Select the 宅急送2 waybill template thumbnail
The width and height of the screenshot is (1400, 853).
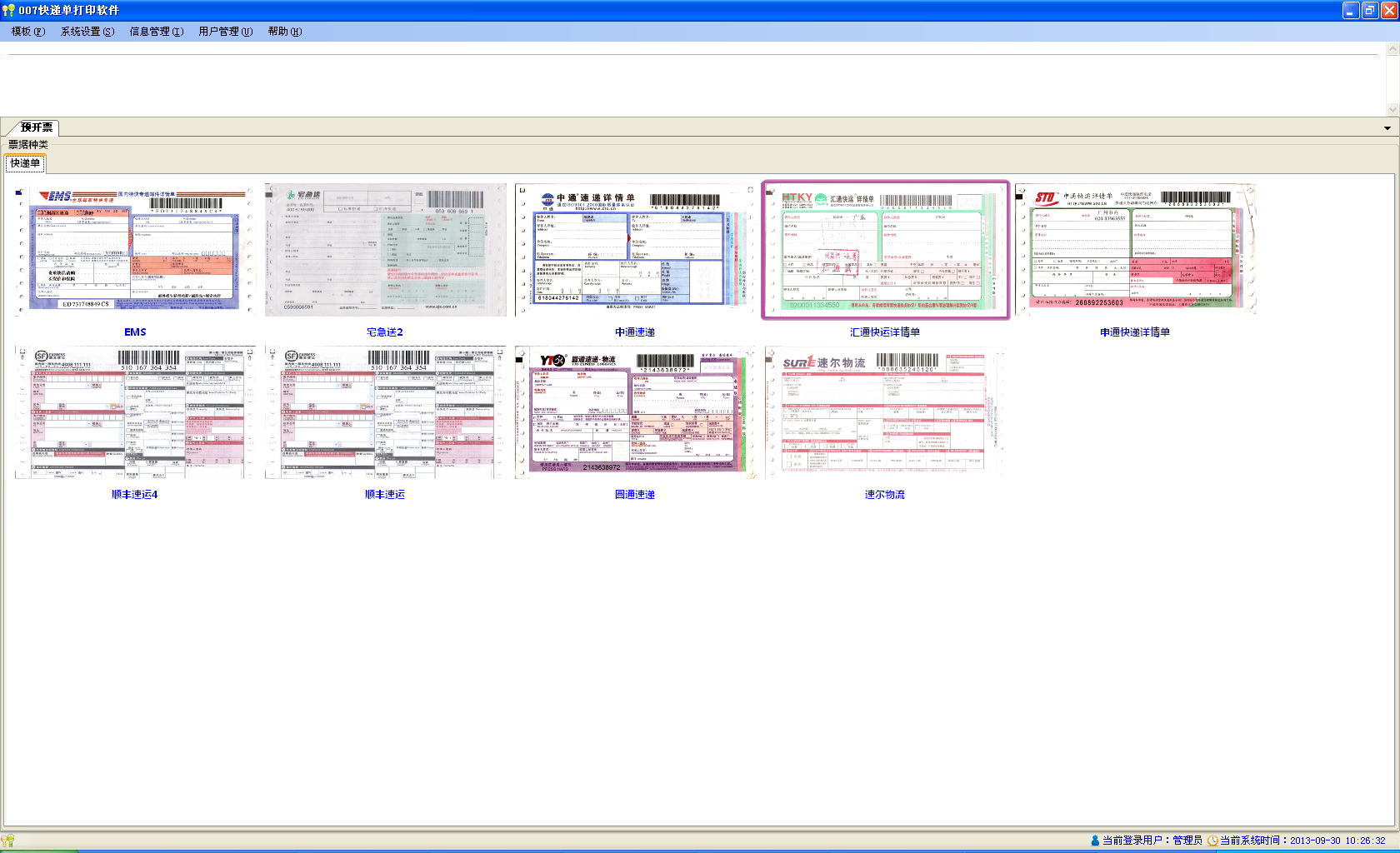point(385,250)
